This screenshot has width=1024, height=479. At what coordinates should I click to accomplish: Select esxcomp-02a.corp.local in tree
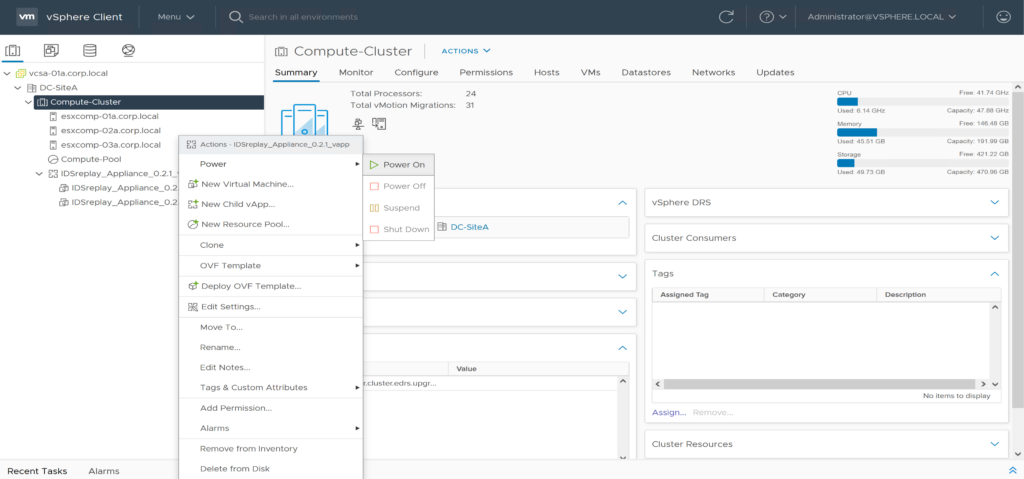tap(110, 131)
